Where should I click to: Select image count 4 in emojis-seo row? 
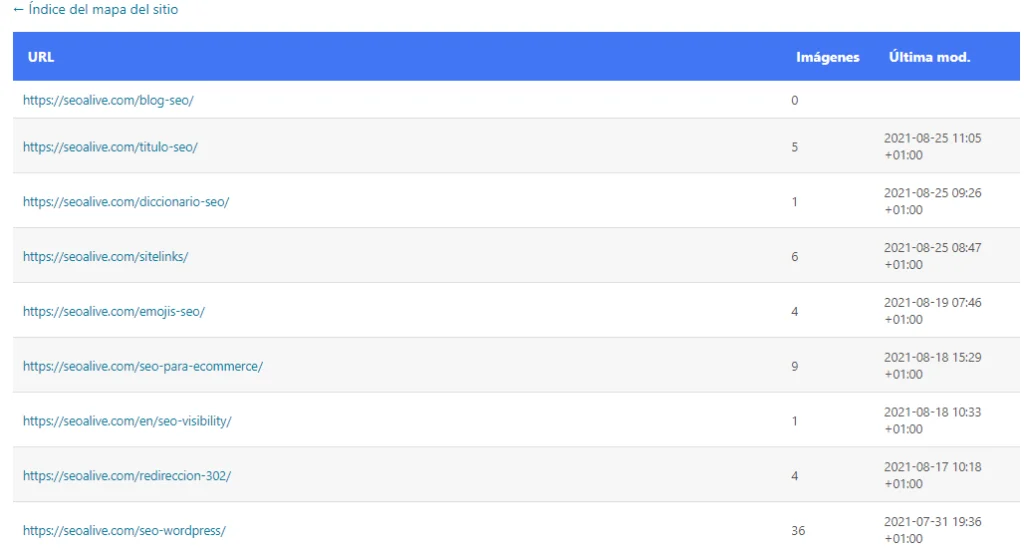pos(795,312)
